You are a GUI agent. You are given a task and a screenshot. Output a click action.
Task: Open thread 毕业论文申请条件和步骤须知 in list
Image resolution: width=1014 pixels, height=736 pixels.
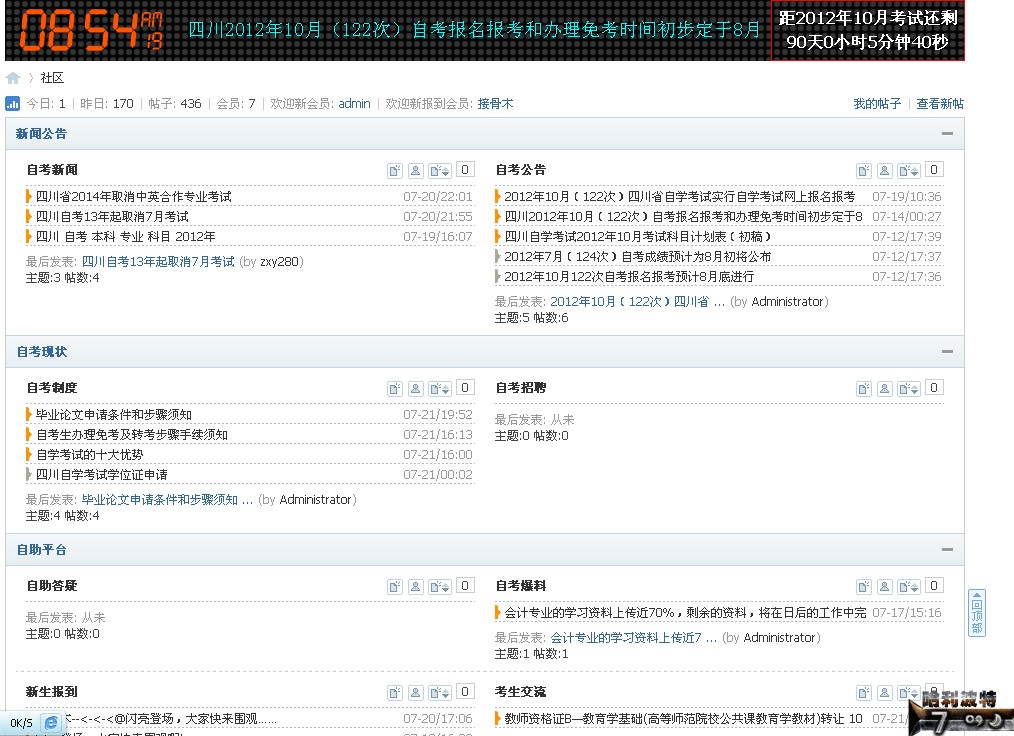point(114,415)
